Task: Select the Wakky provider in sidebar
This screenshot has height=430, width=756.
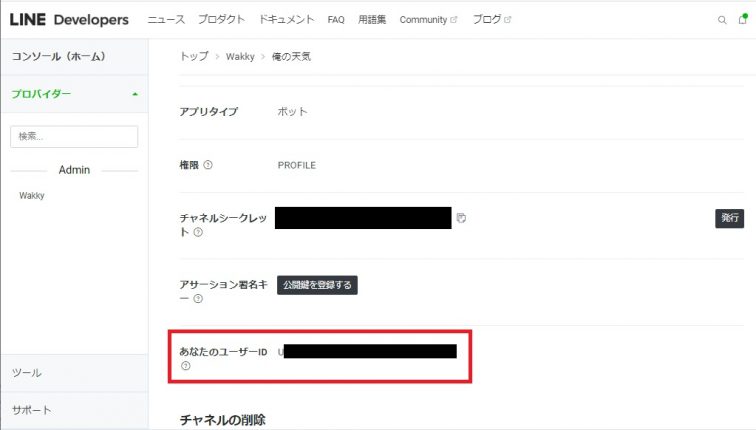Action: [x=32, y=196]
